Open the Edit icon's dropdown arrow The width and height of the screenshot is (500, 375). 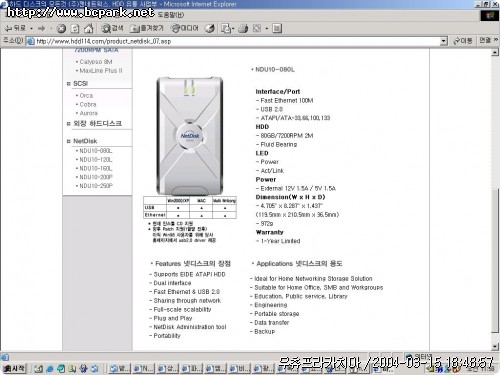267,29
